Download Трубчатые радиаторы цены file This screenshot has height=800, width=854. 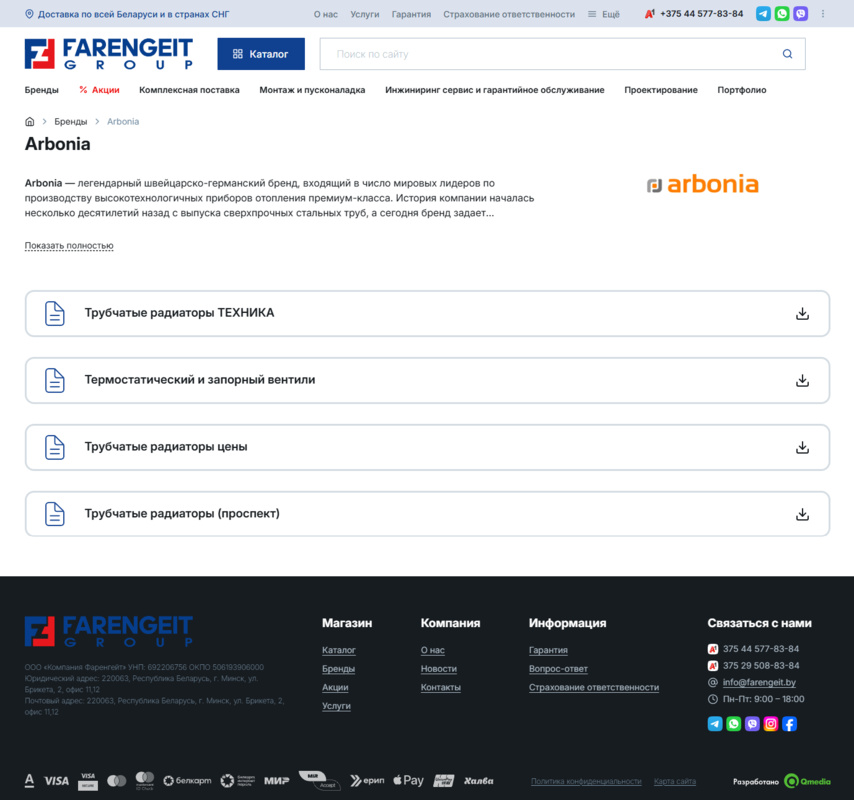click(802, 448)
